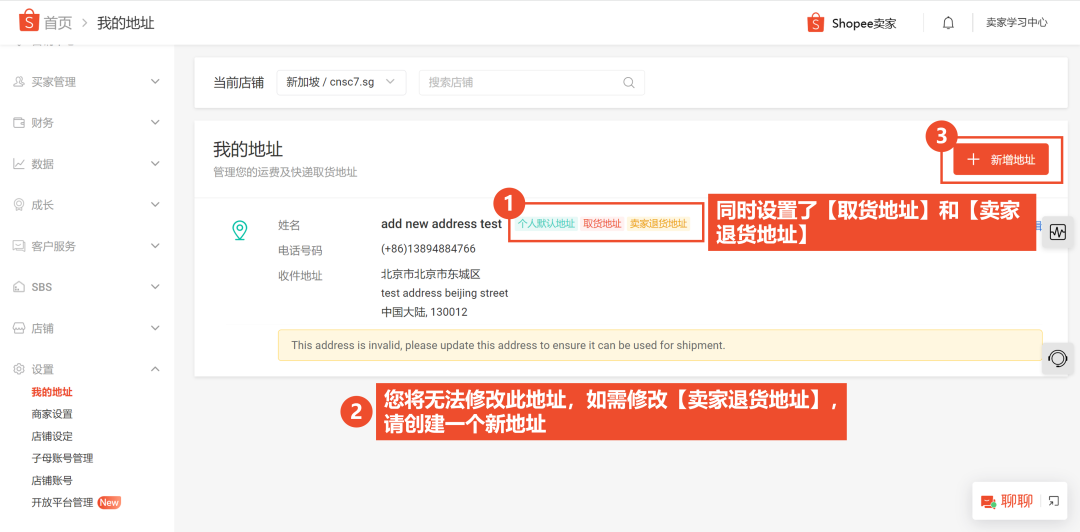Screen dimensions: 1080x532
Task: Click the activity monitor widget icon
Action: click(1057, 232)
